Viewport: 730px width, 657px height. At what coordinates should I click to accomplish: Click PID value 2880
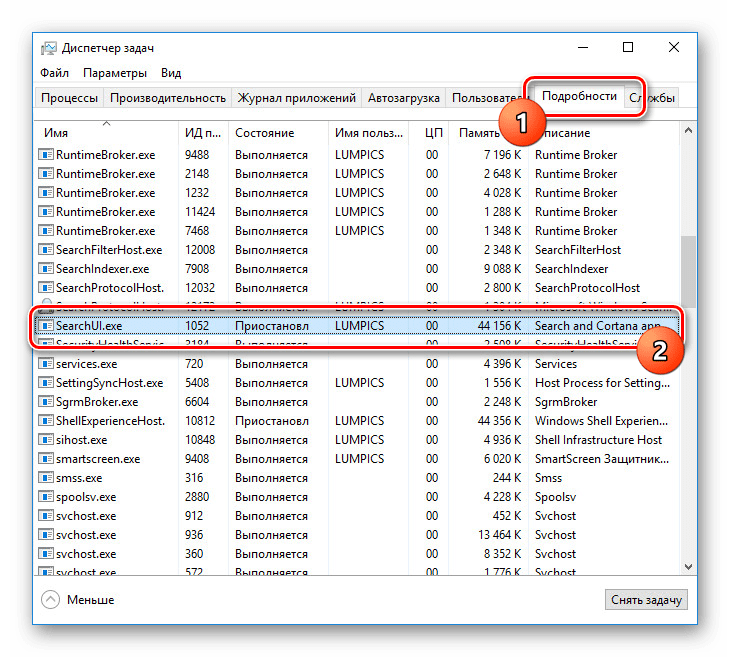point(197,497)
